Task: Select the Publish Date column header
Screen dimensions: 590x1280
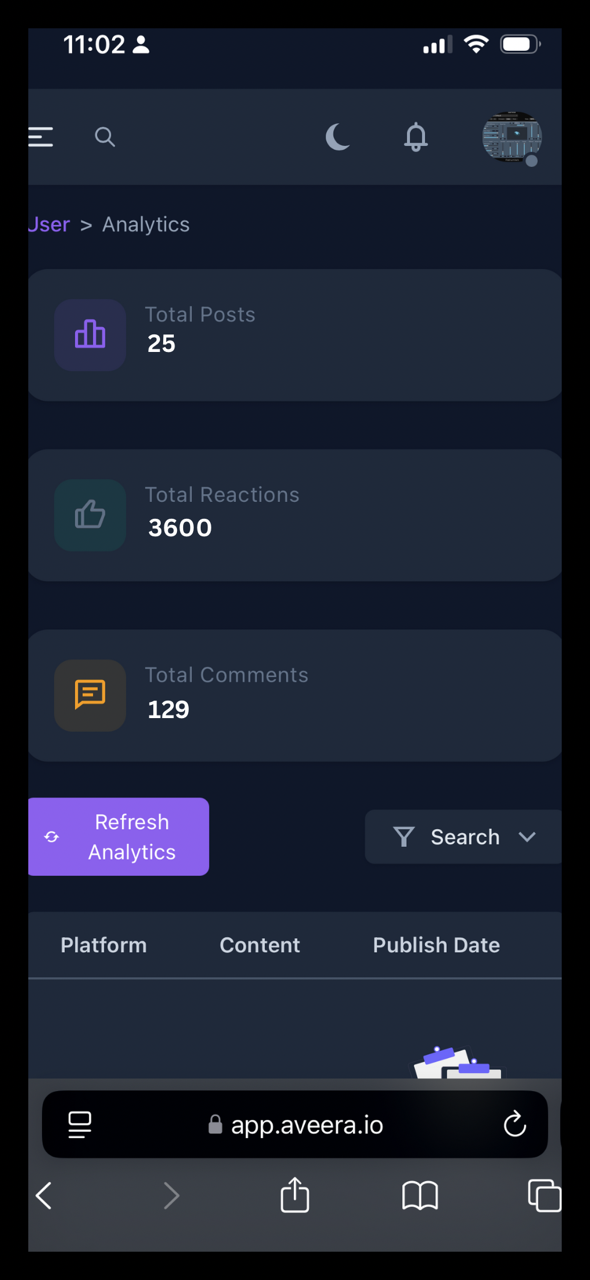Action: pos(436,945)
